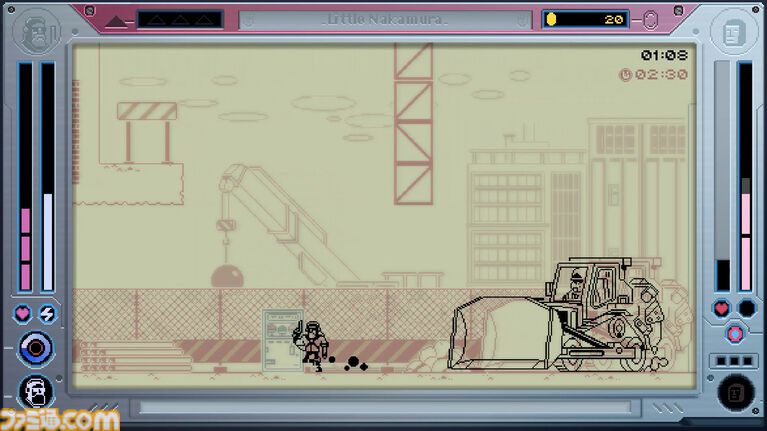
Task: Click the bulldozer boss
Action: (x=558, y=316)
